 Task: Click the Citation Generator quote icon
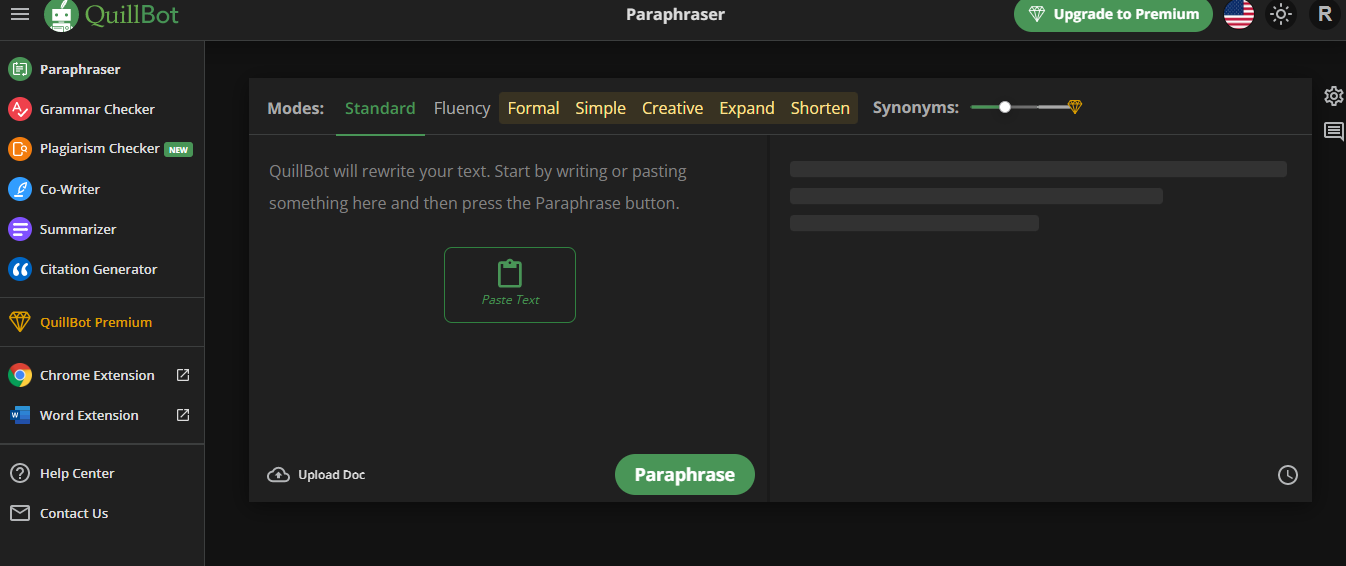pyautogui.click(x=20, y=269)
